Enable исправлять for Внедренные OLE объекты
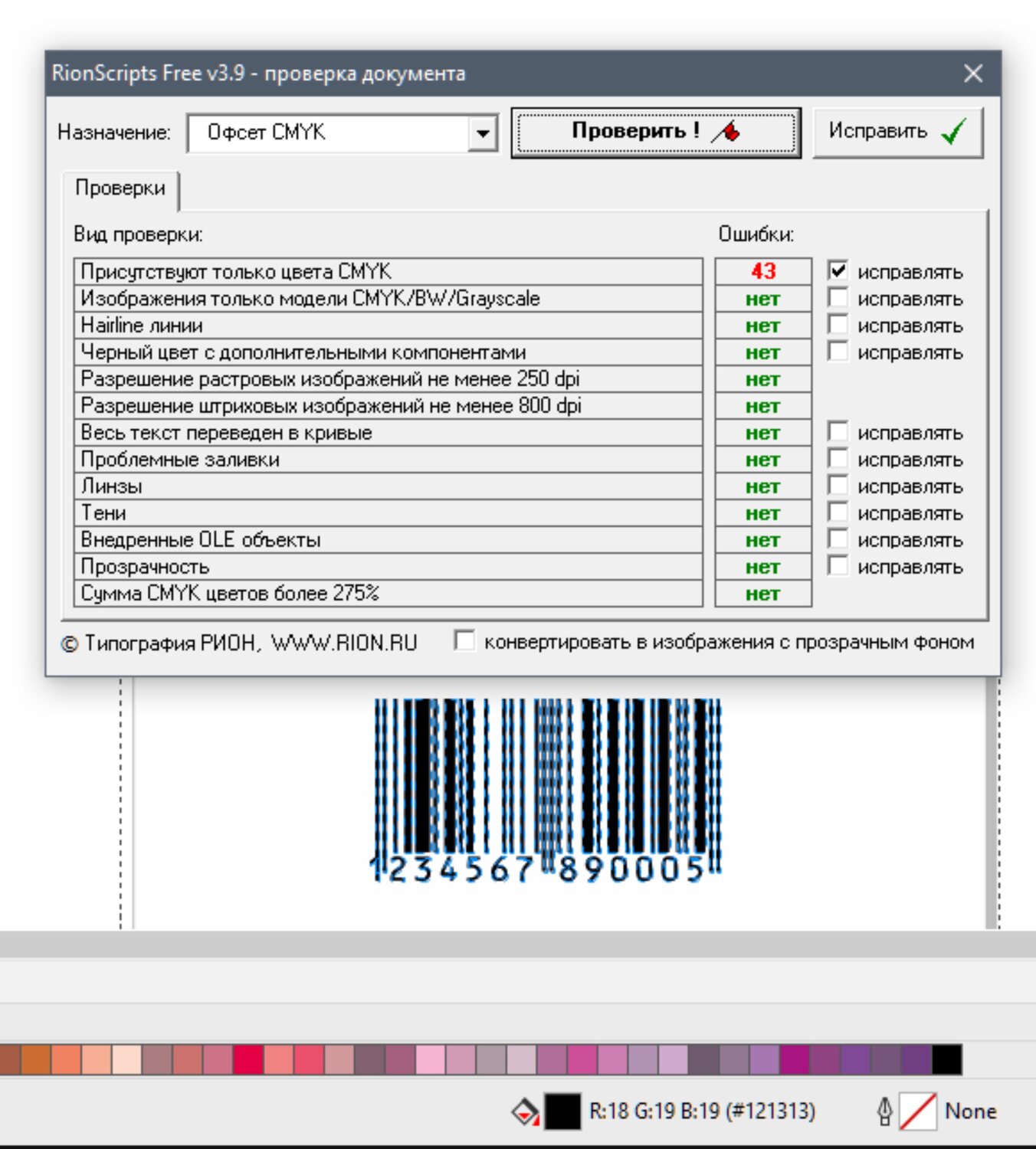 coord(838,538)
